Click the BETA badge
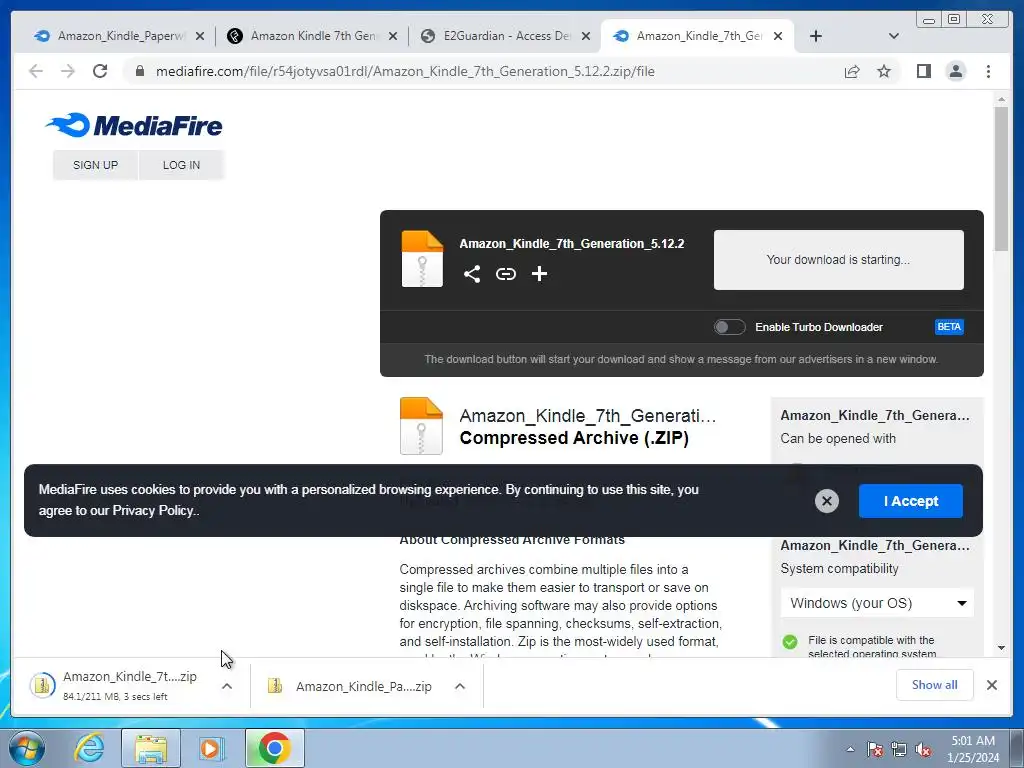Screen dimensions: 1024x768 (949, 327)
